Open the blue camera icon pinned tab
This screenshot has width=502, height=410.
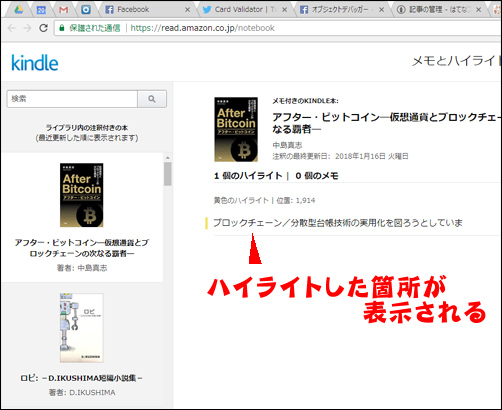[x=86, y=10]
